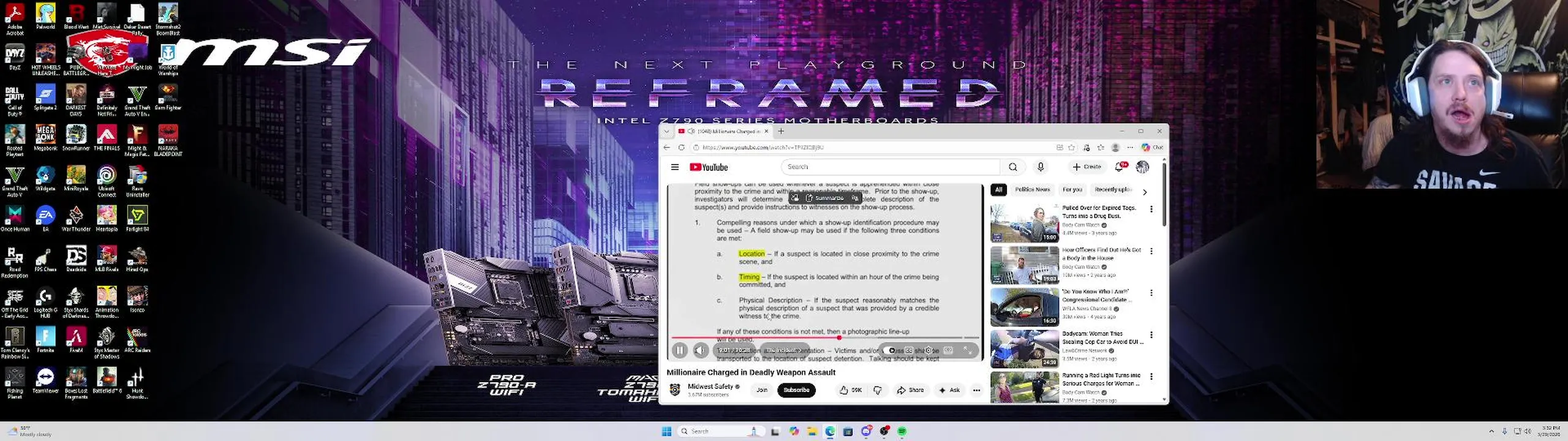Enter fullscreen in the video player
The height and width of the screenshot is (441, 1568).
click(968, 350)
